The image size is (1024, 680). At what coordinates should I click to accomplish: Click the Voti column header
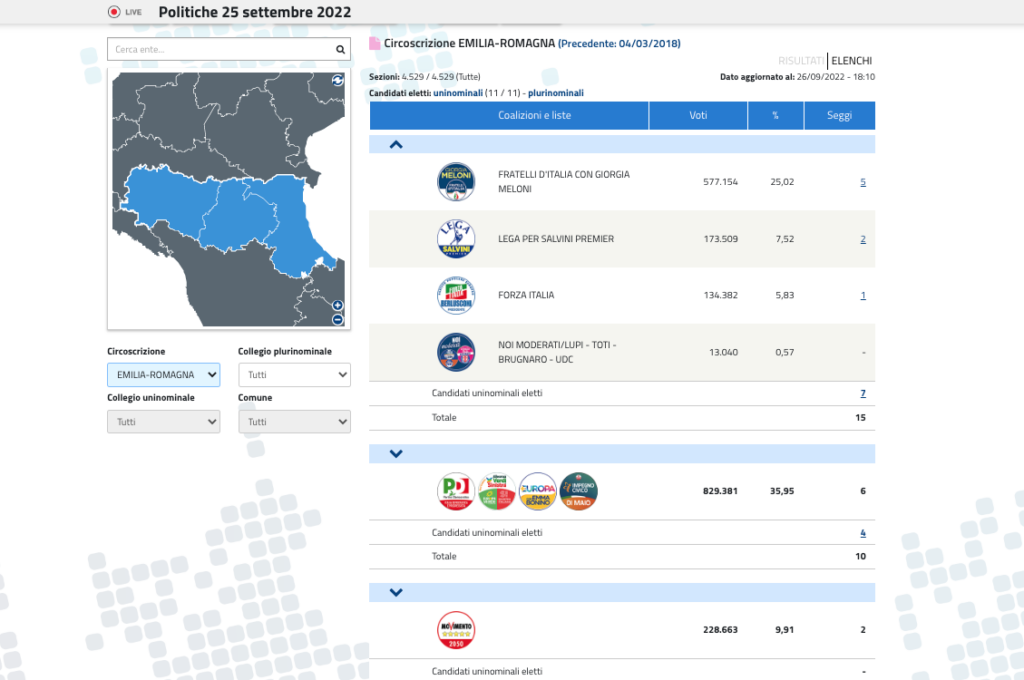(698, 116)
